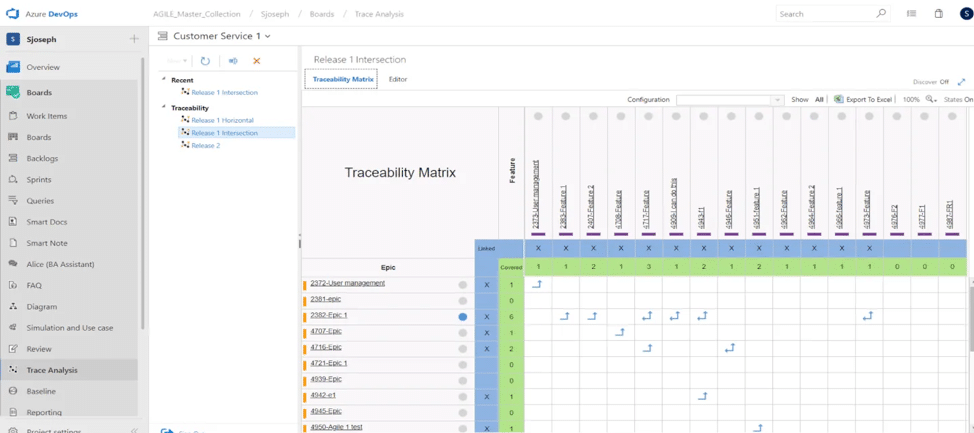Open 4716-Epic link
The width and height of the screenshot is (974, 433).
coord(326,347)
